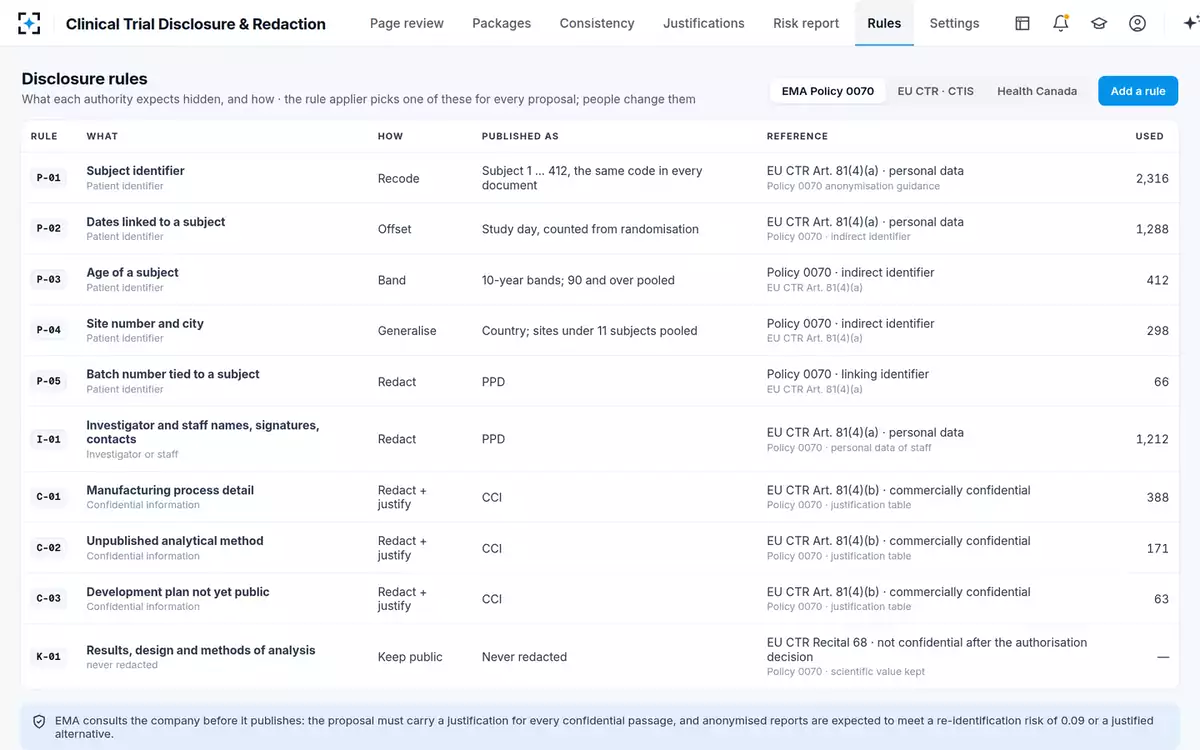Open Manufacturing process detail rule
The height and width of the screenshot is (750, 1200).
click(x=170, y=490)
